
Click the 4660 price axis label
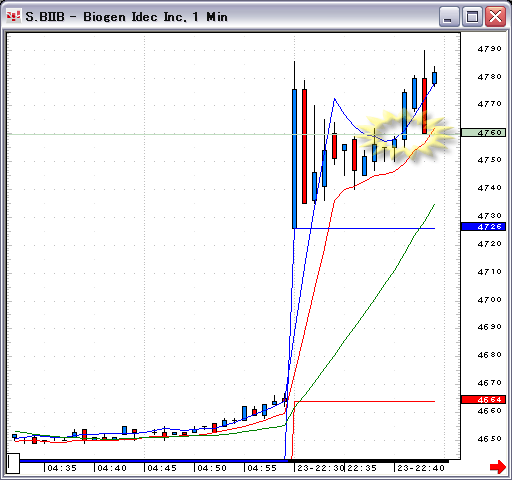[489, 411]
